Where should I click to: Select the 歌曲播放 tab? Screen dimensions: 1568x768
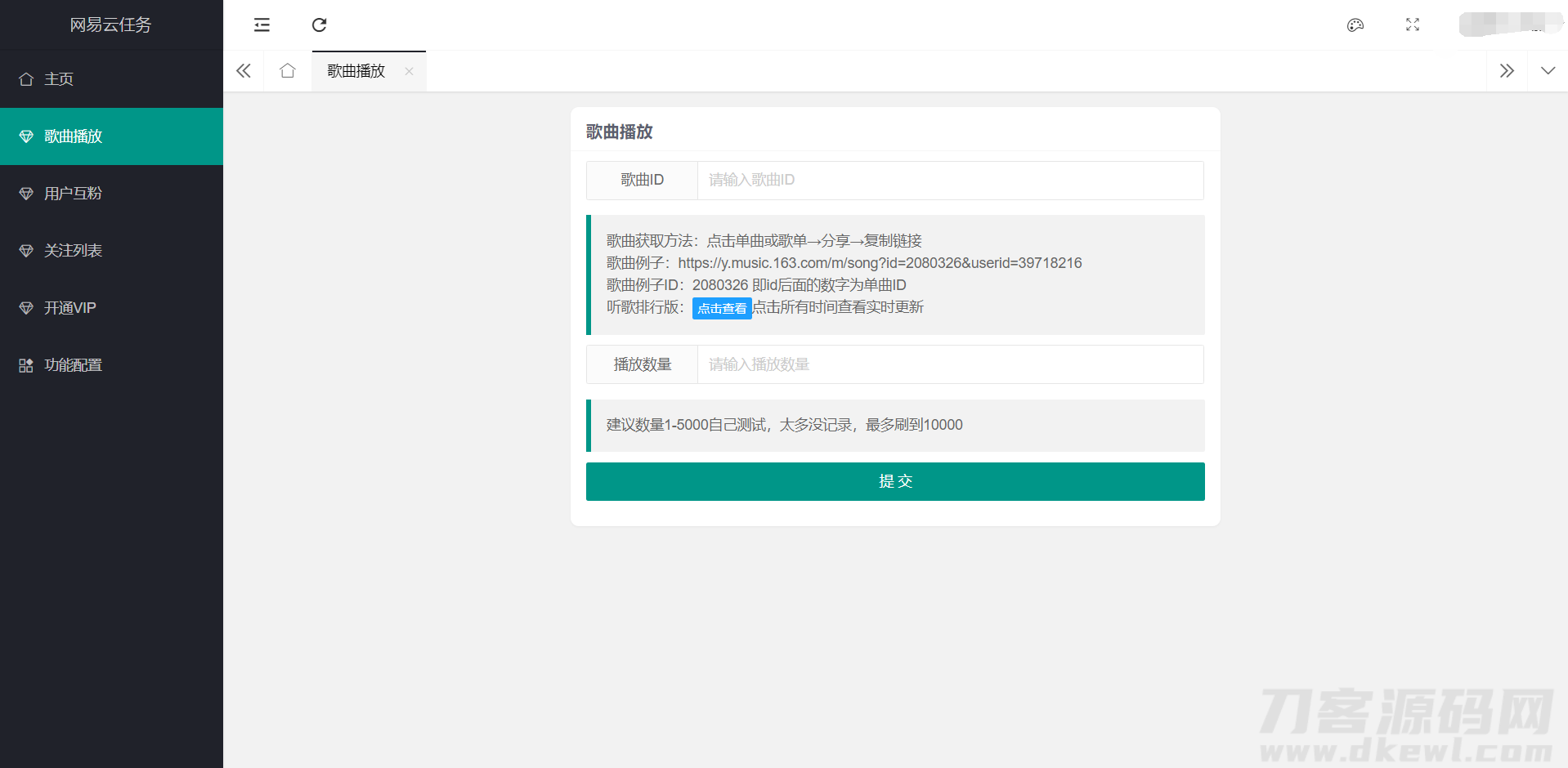pyautogui.click(x=356, y=71)
